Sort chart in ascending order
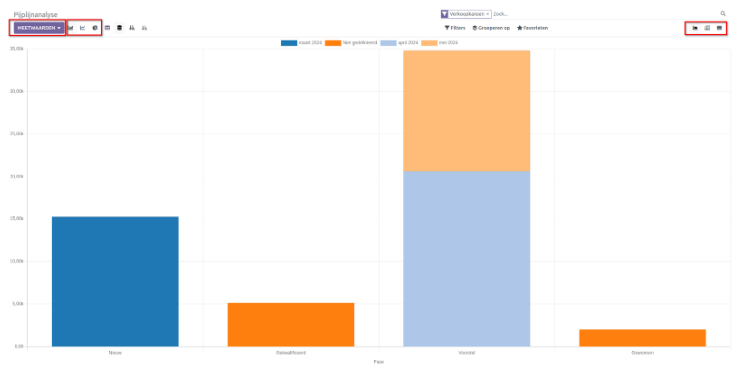This screenshot has height=375, width=751. [x=144, y=28]
